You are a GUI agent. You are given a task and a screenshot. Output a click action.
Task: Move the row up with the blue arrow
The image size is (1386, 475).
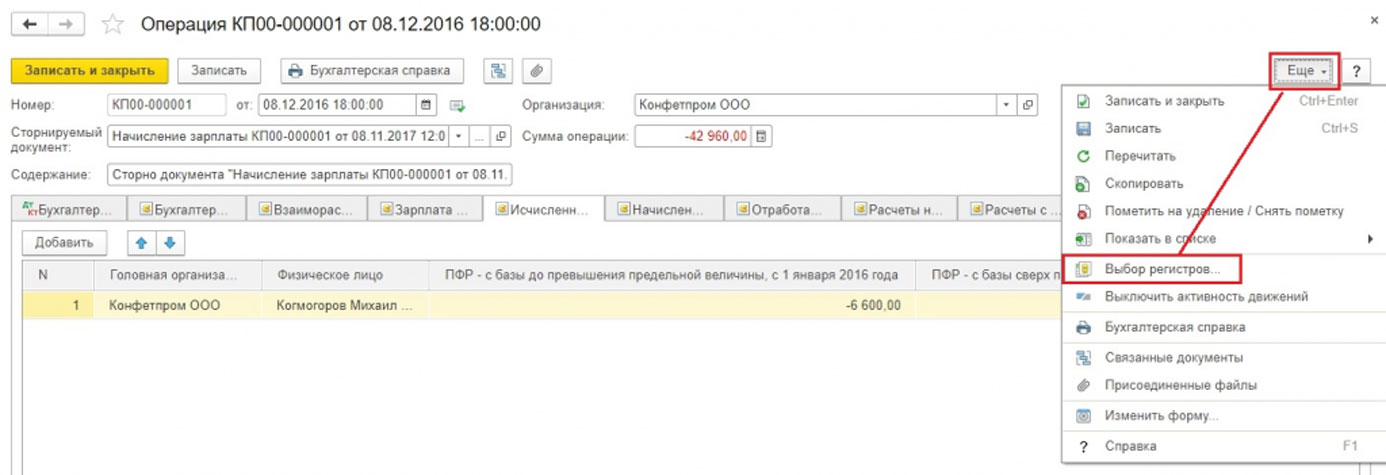point(143,242)
